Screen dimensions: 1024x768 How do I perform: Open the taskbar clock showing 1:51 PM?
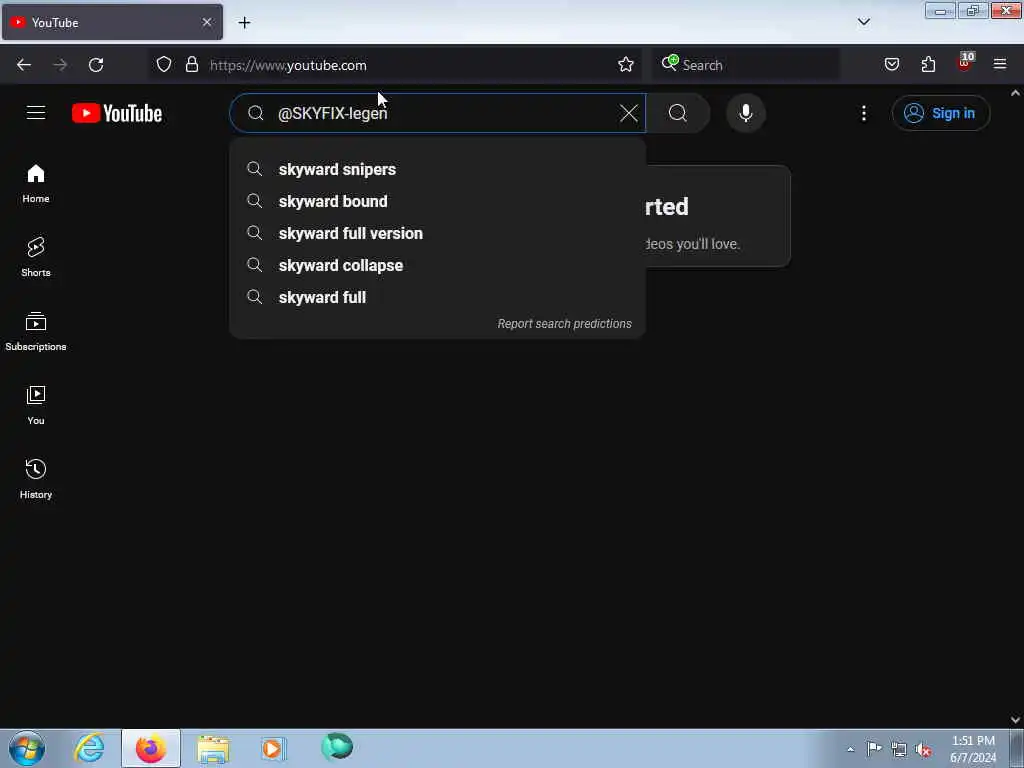(x=973, y=749)
